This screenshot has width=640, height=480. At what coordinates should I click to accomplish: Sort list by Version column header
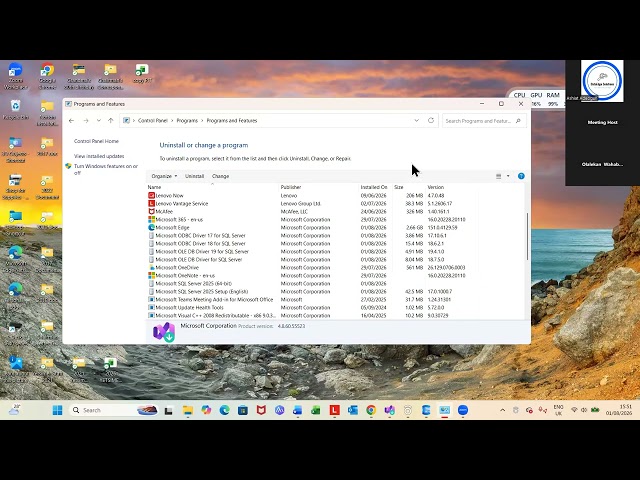pos(451,187)
